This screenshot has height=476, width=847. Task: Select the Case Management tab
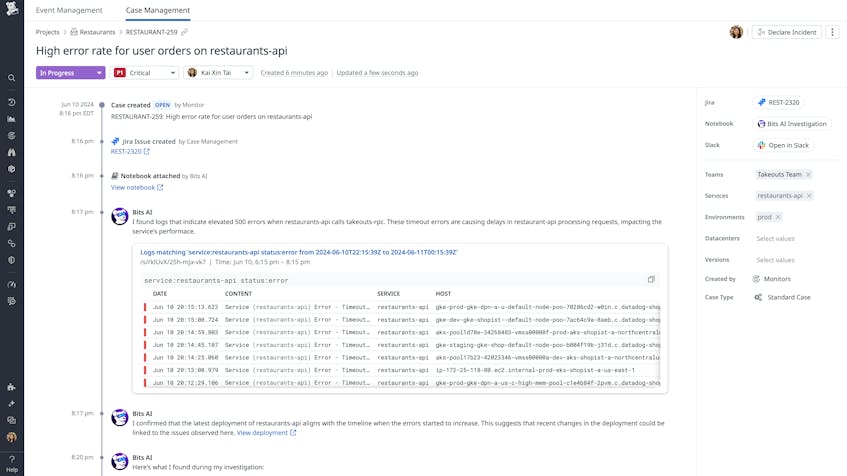[157, 10]
